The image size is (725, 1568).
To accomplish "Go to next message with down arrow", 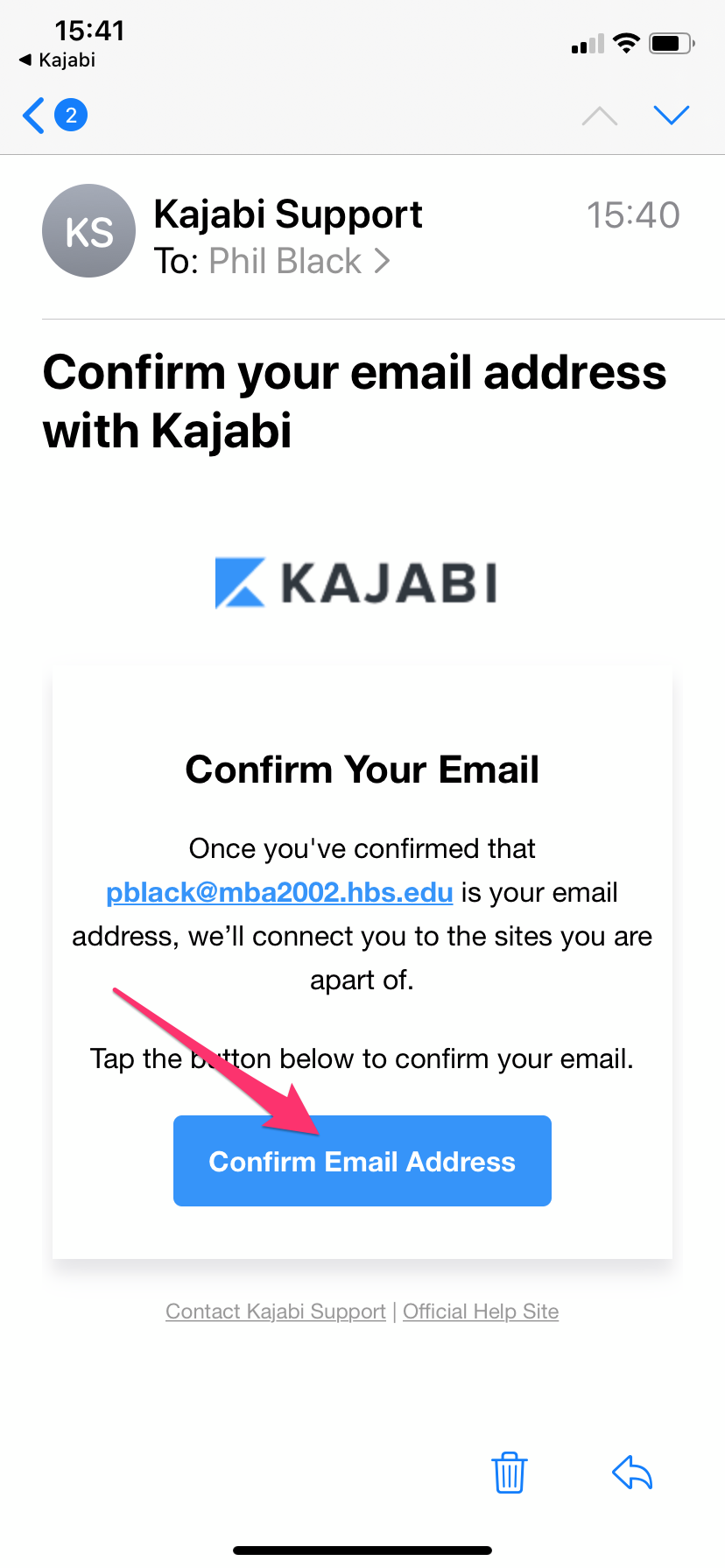I will [x=672, y=115].
